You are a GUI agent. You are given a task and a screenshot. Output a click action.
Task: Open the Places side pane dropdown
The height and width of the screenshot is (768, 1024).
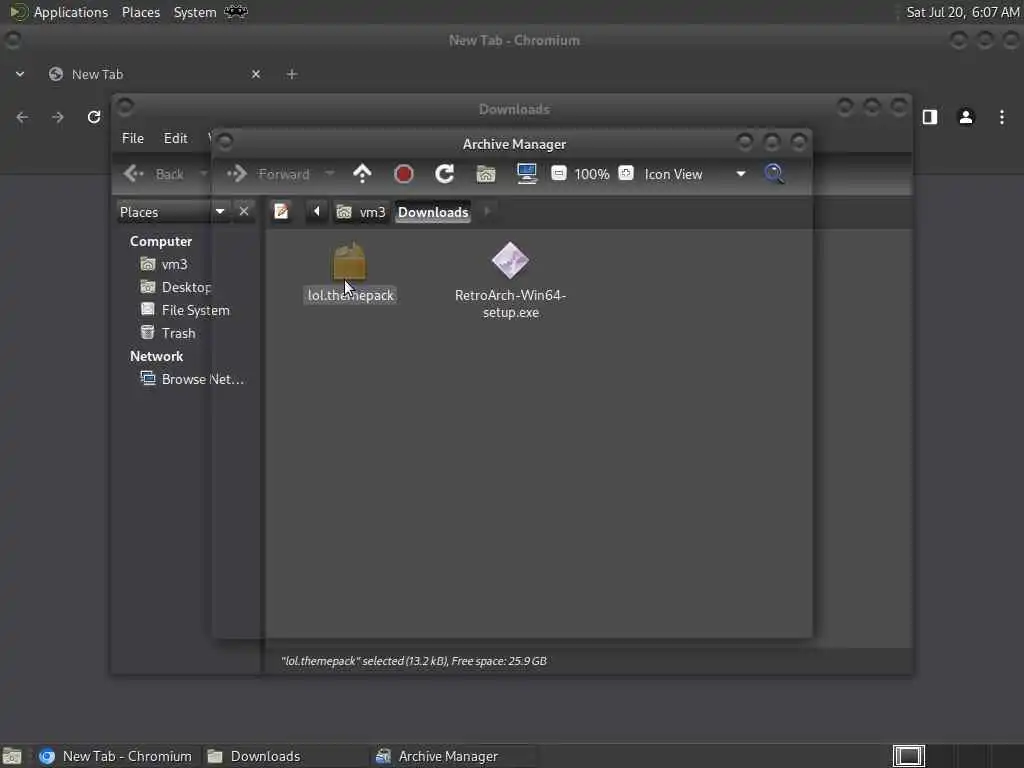click(172, 212)
